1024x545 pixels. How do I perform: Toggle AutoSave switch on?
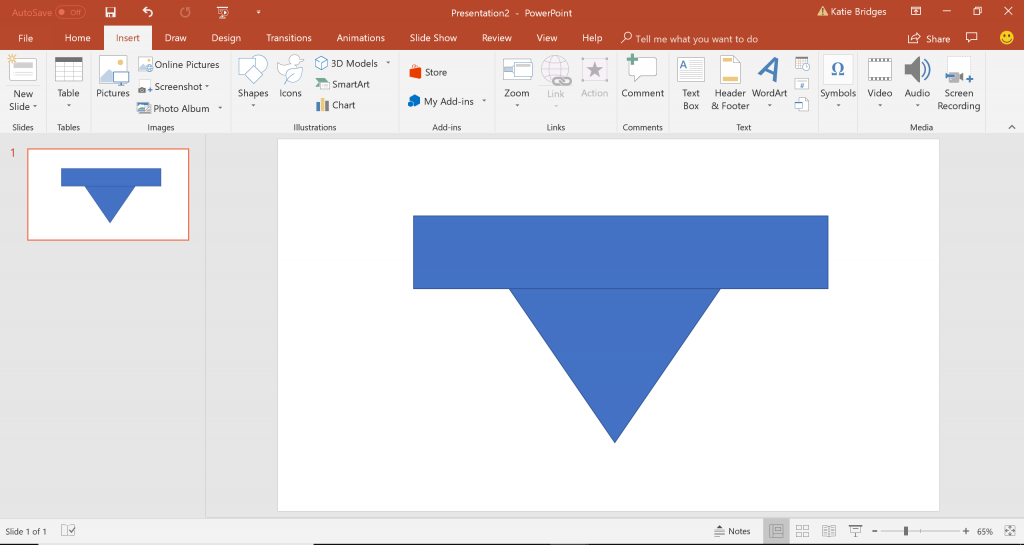tap(70, 12)
